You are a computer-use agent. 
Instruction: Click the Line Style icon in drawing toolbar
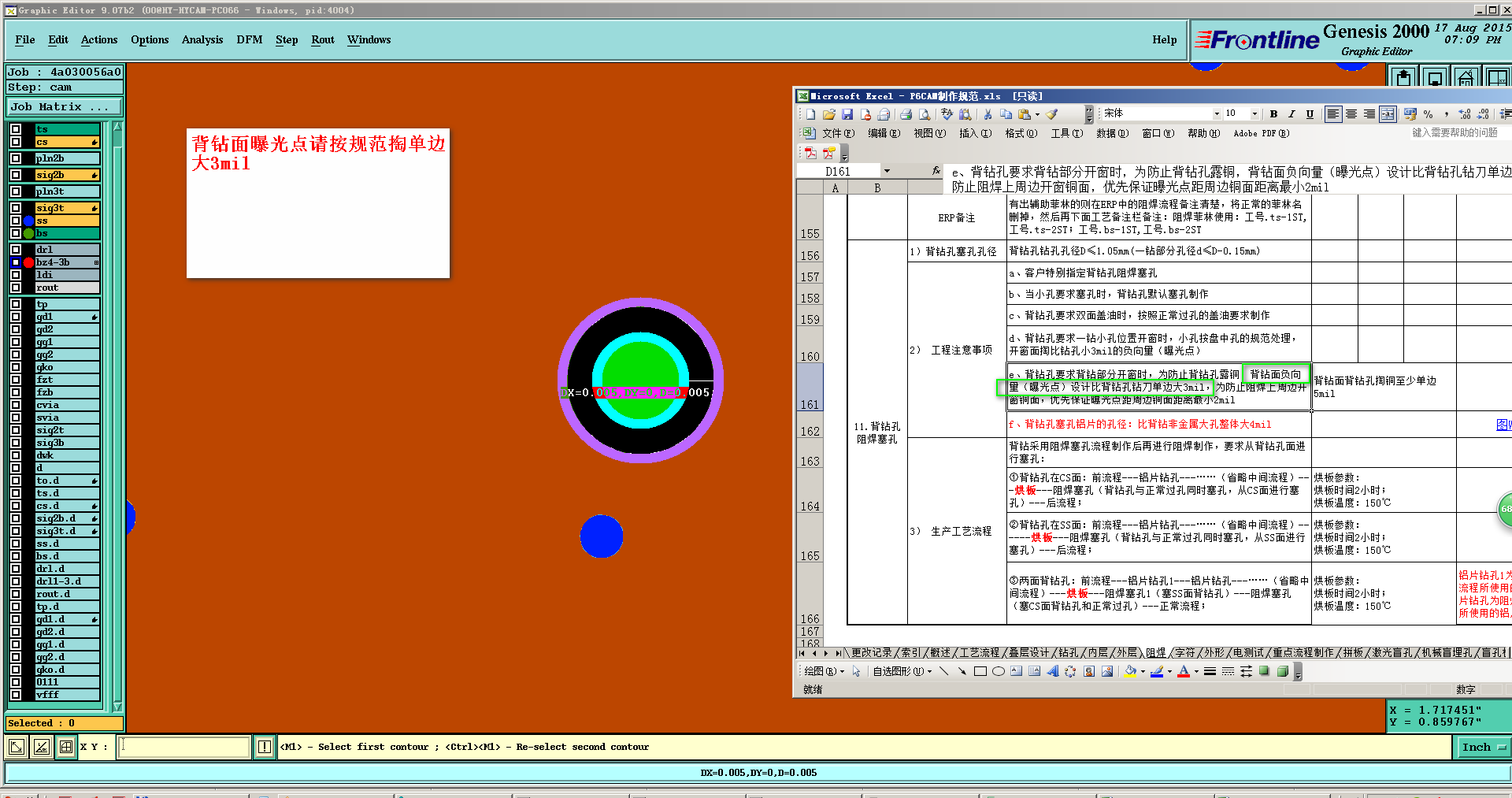point(1210,671)
